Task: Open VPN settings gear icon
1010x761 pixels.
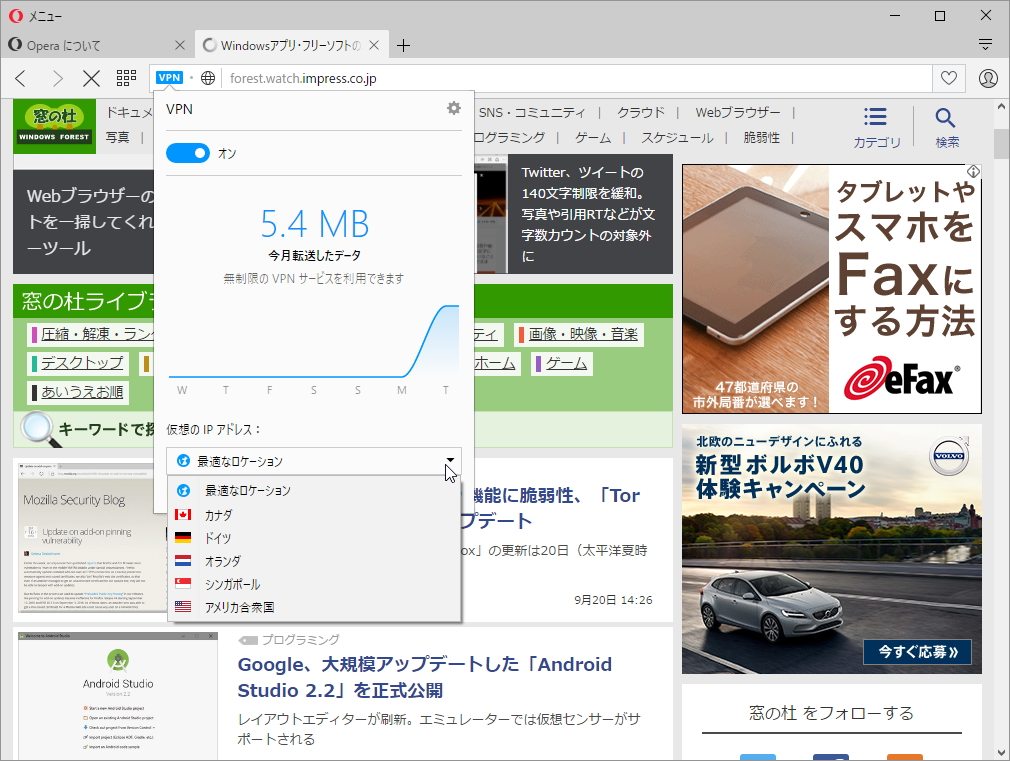Action: click(x=454, y=108)
